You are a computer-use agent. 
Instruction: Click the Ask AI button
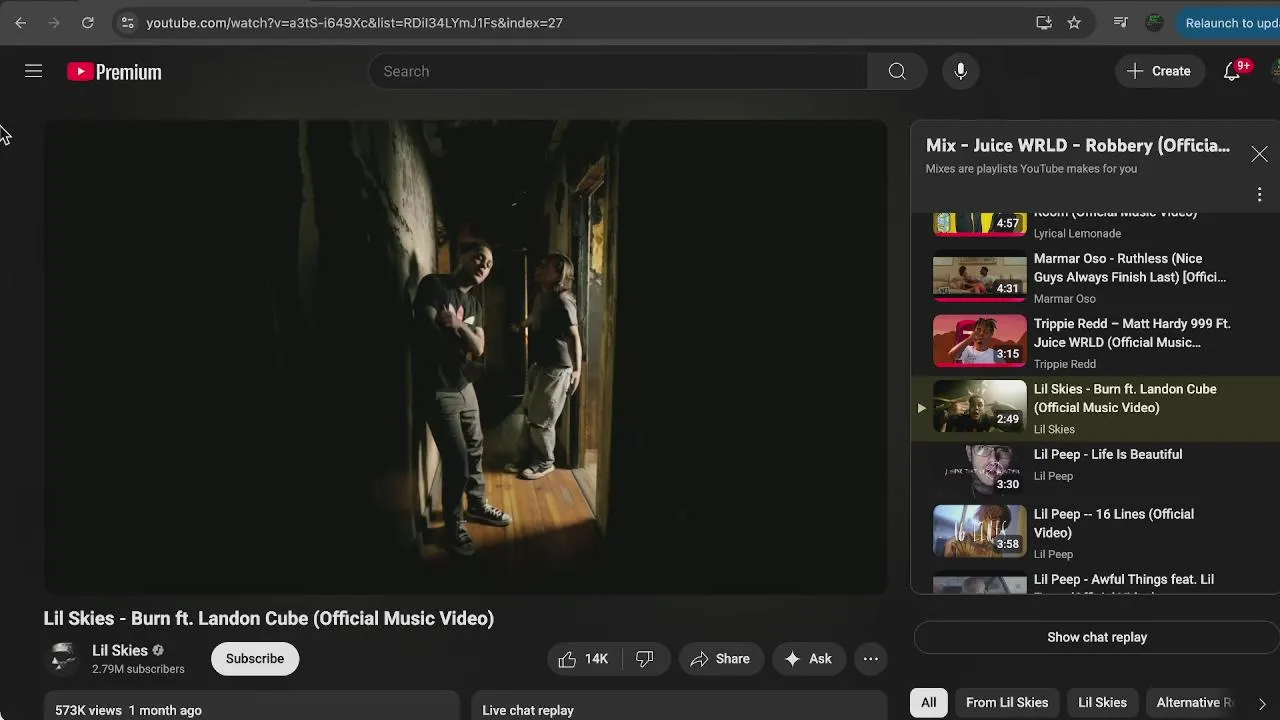(x=808, y=658)
